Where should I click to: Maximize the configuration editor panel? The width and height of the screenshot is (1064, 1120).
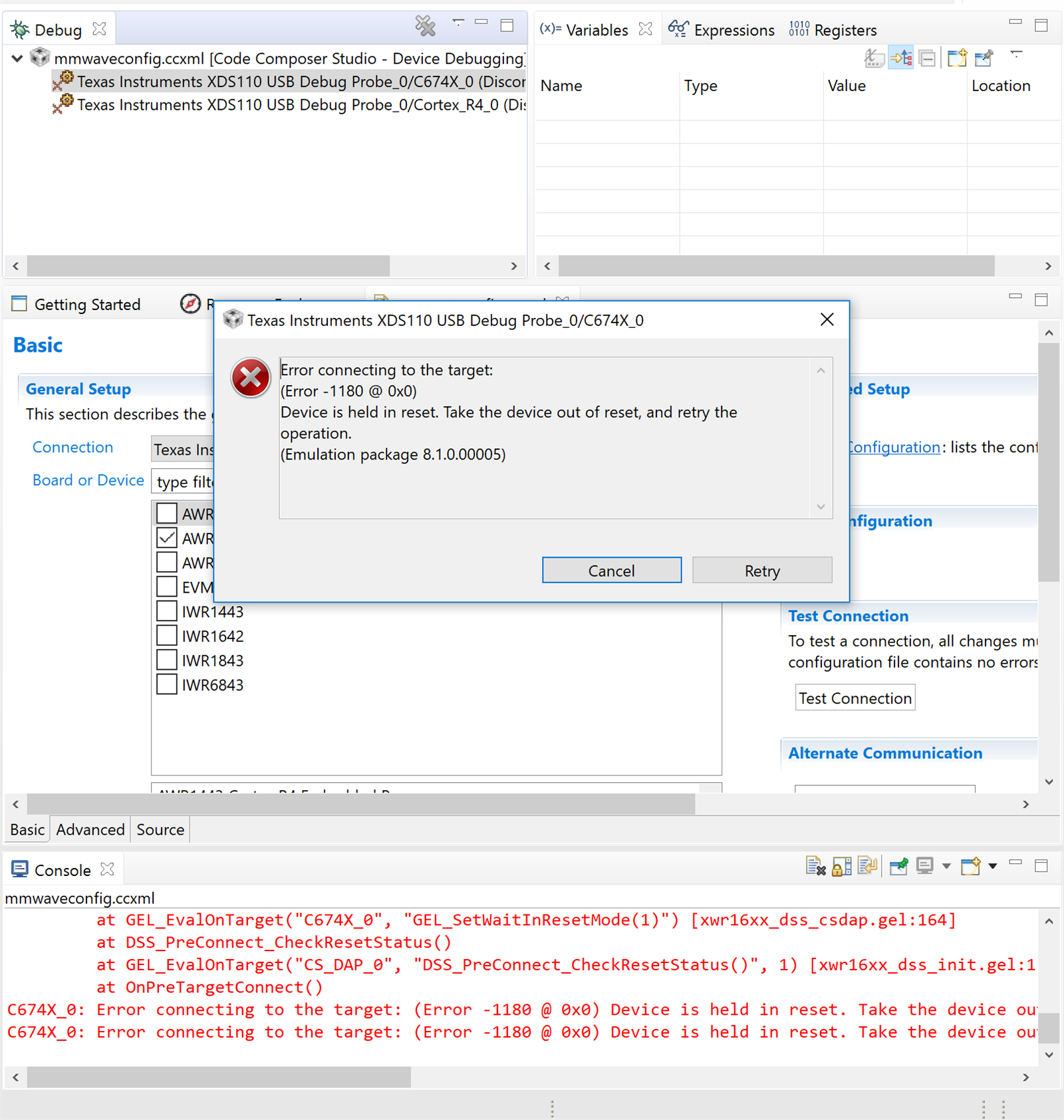[1041, 300]
